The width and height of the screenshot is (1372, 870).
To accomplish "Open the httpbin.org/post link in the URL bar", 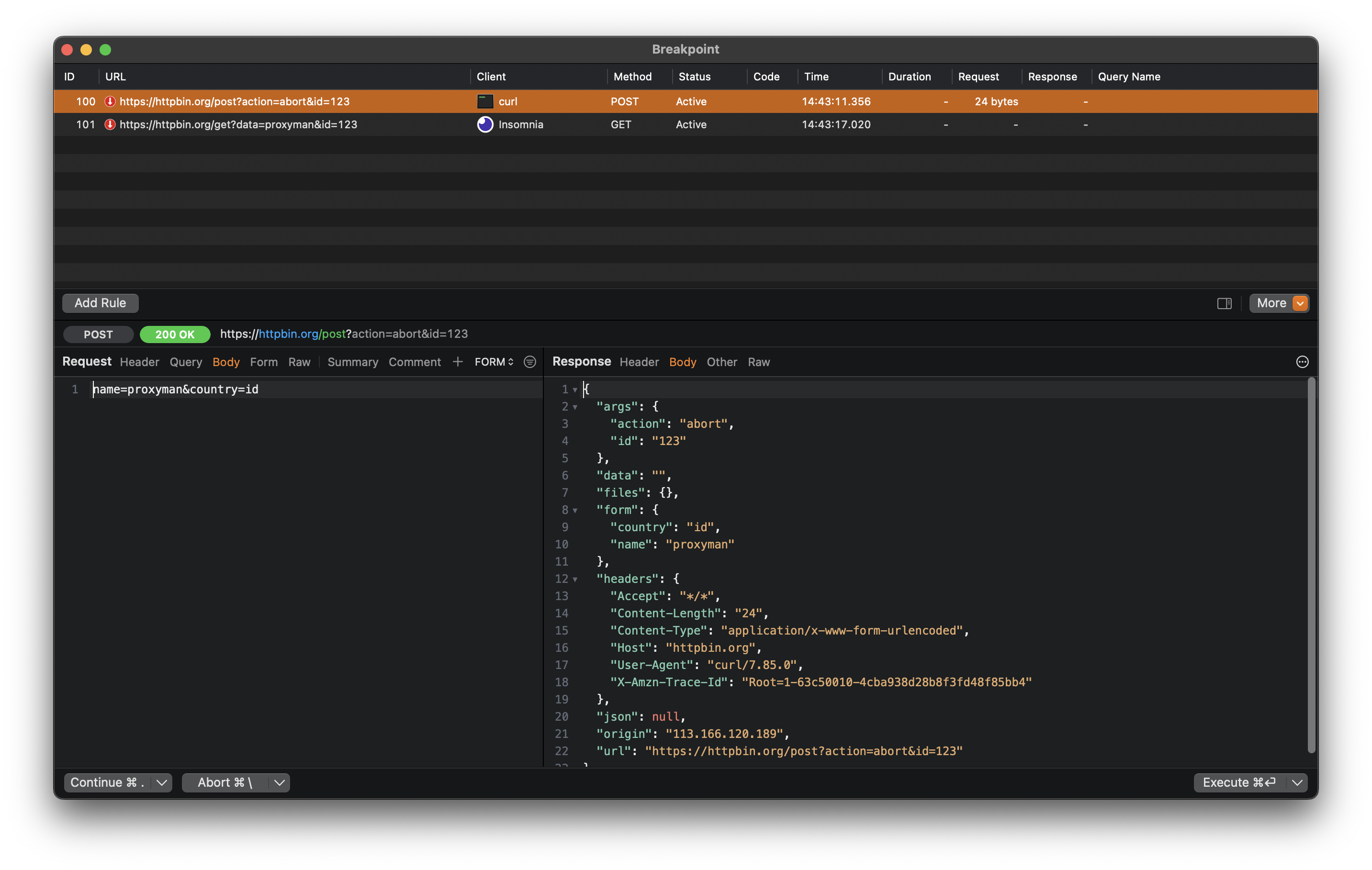I will (x=302, y=334).
